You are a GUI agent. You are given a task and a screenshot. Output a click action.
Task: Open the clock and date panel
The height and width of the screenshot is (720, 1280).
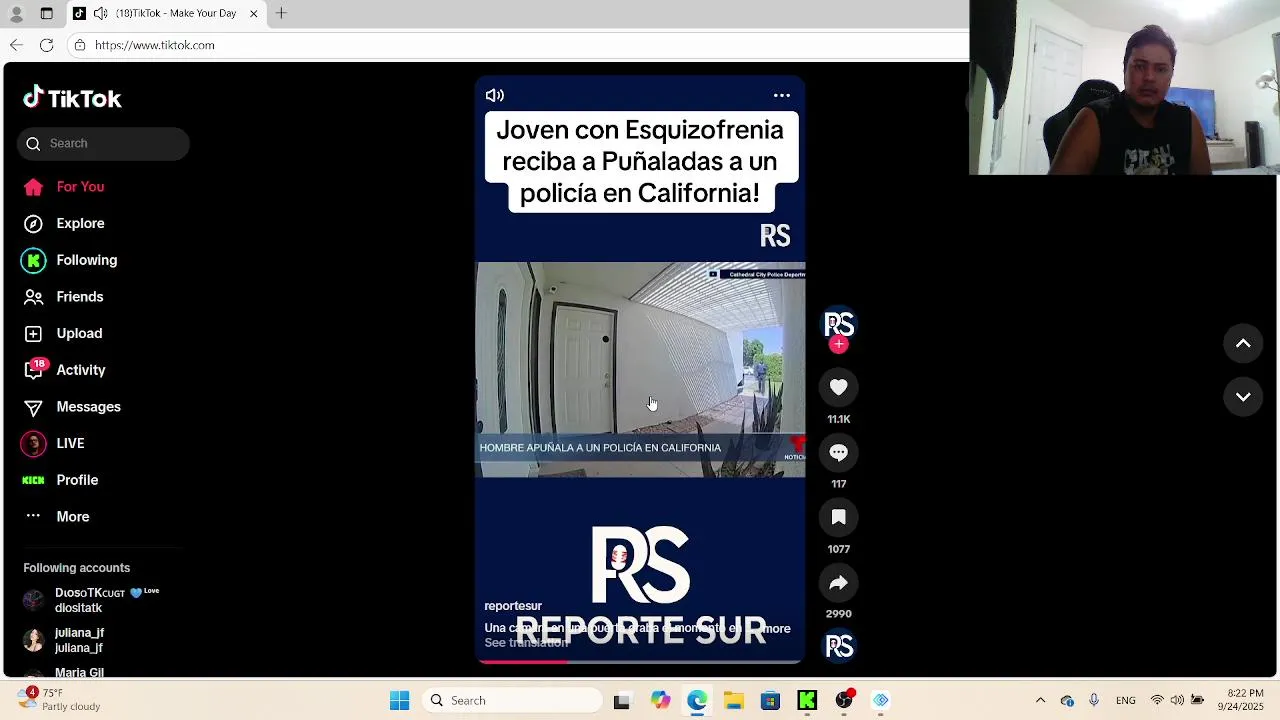[1245, 701]
